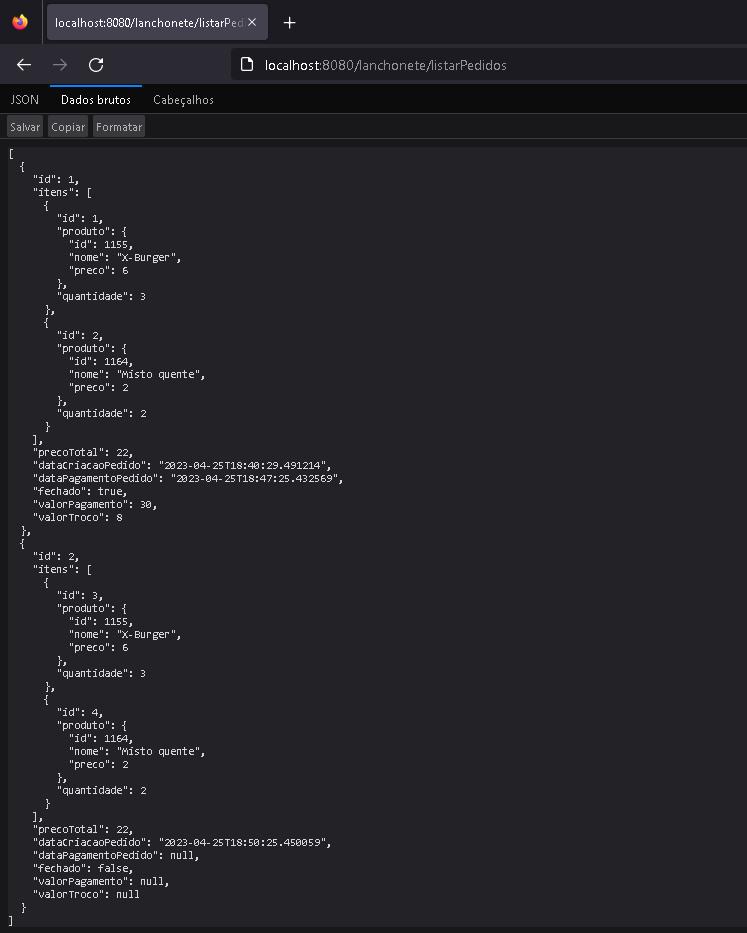Click the Copiar button
The image size is (747, 933).
67,126
